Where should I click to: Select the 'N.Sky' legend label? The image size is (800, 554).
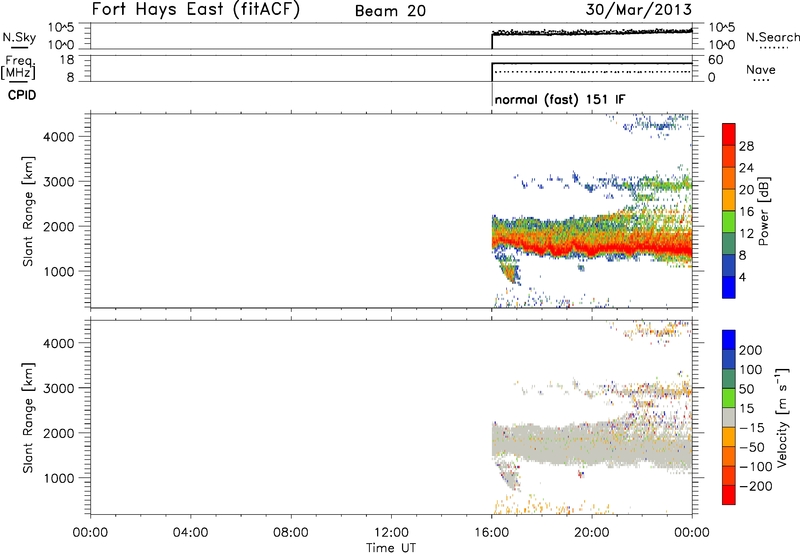(19, 37)
